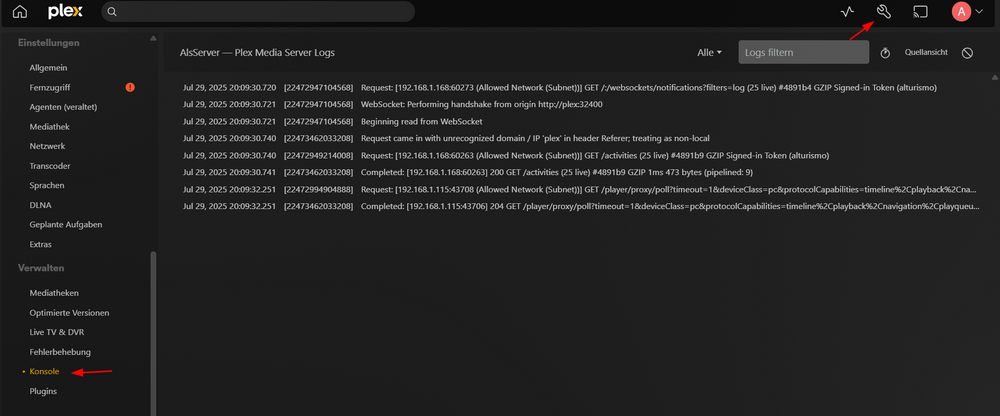Clear logs with the circle-slash icon

point(967,53)
